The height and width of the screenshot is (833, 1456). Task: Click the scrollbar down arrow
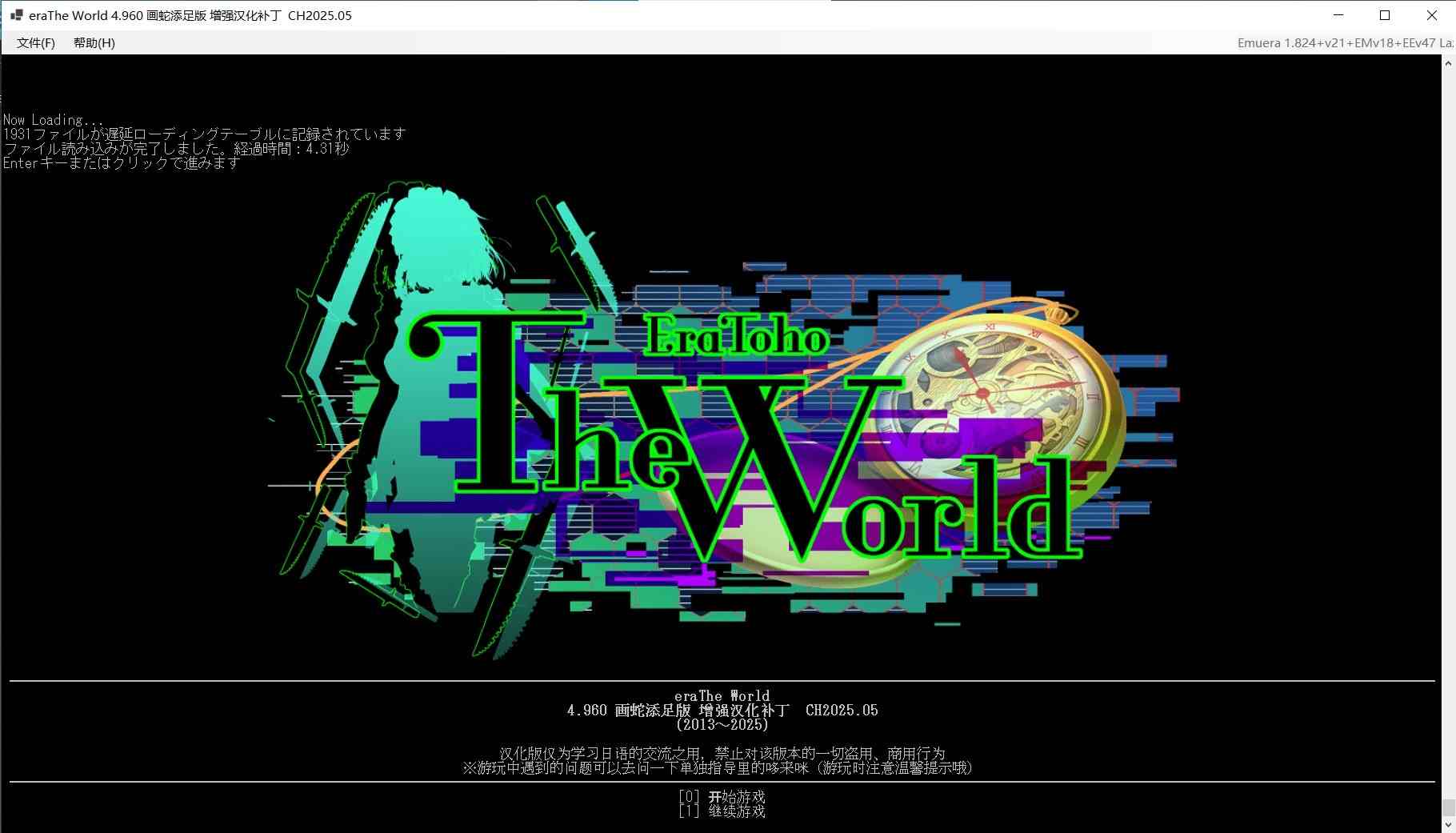1448,824
